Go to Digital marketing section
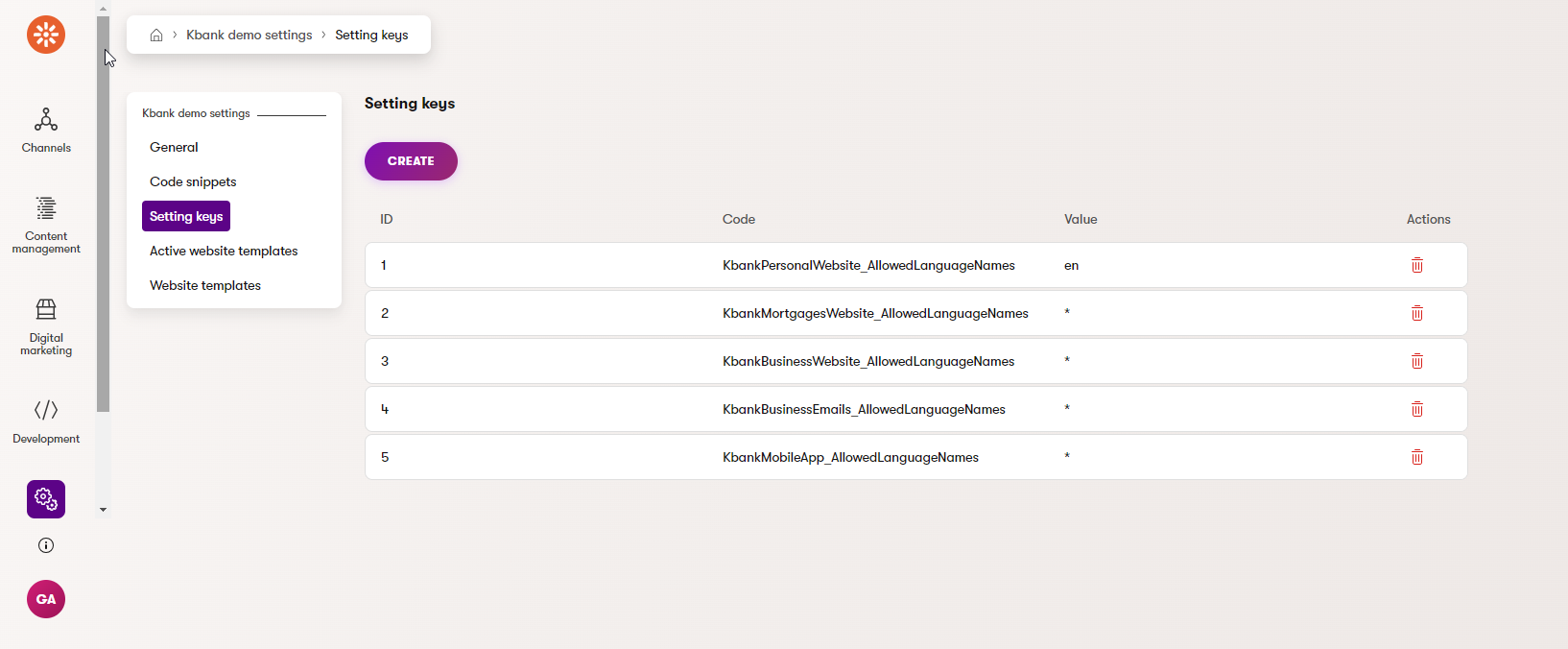Image resolution: width=1568 pixels, height=649 pixels. click(x=46, y=326)
